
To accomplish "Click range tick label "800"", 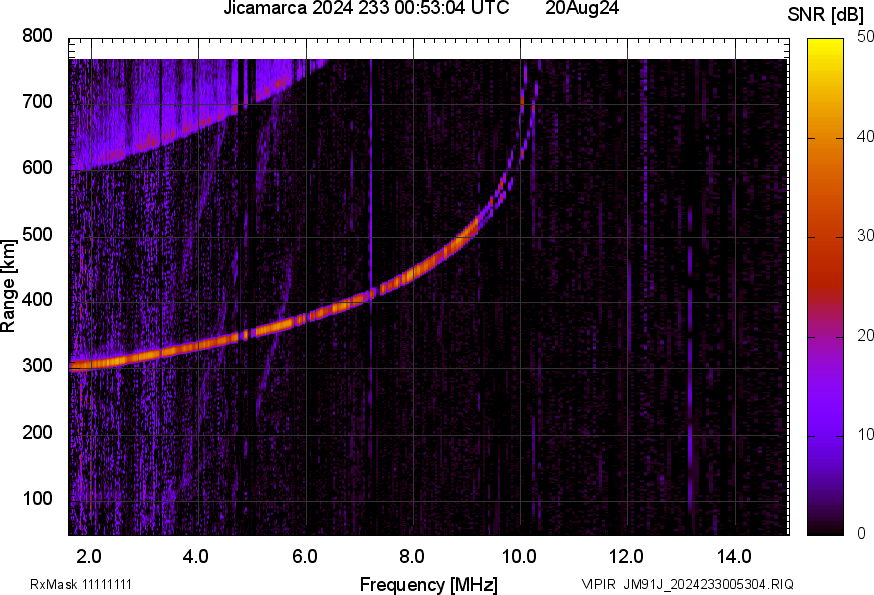I will 37,35.
